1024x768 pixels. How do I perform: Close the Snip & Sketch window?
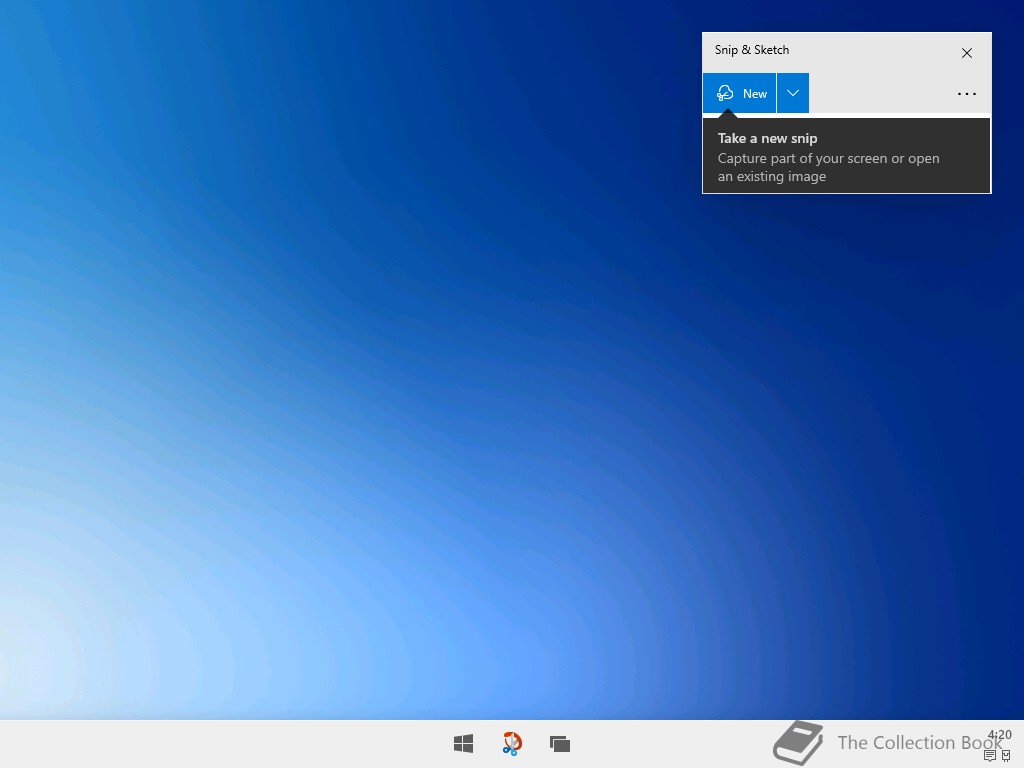point(967,53)
